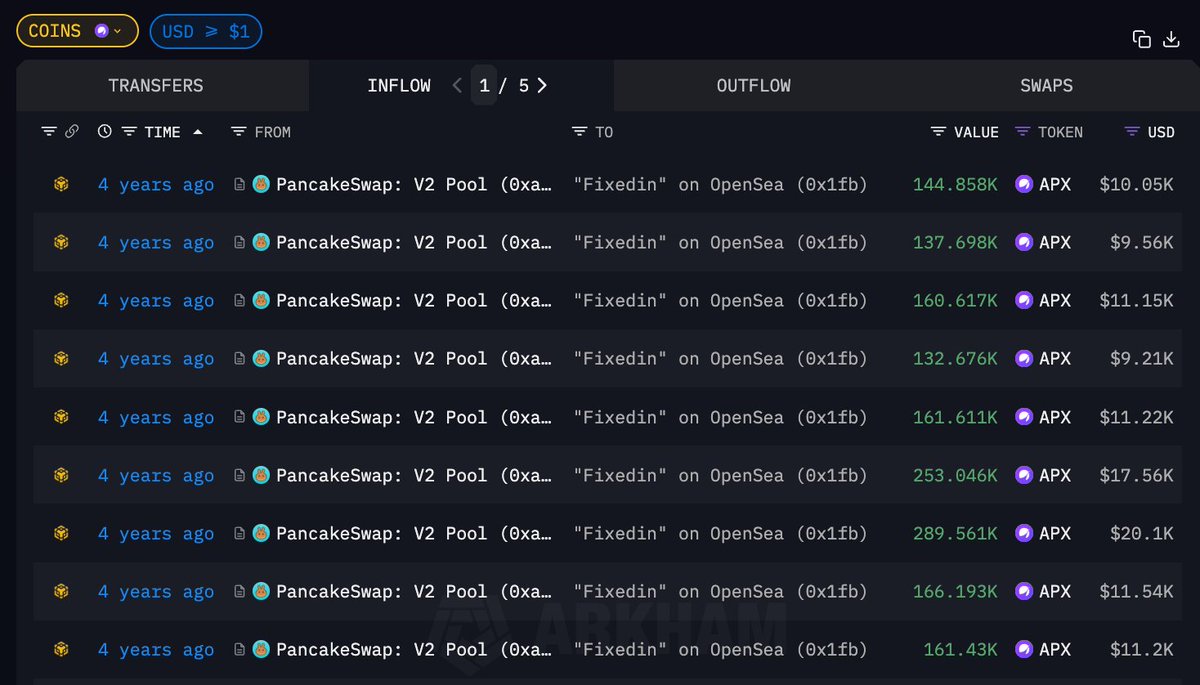
Task: Open the TO column filter icon
Action: [579, 132]
